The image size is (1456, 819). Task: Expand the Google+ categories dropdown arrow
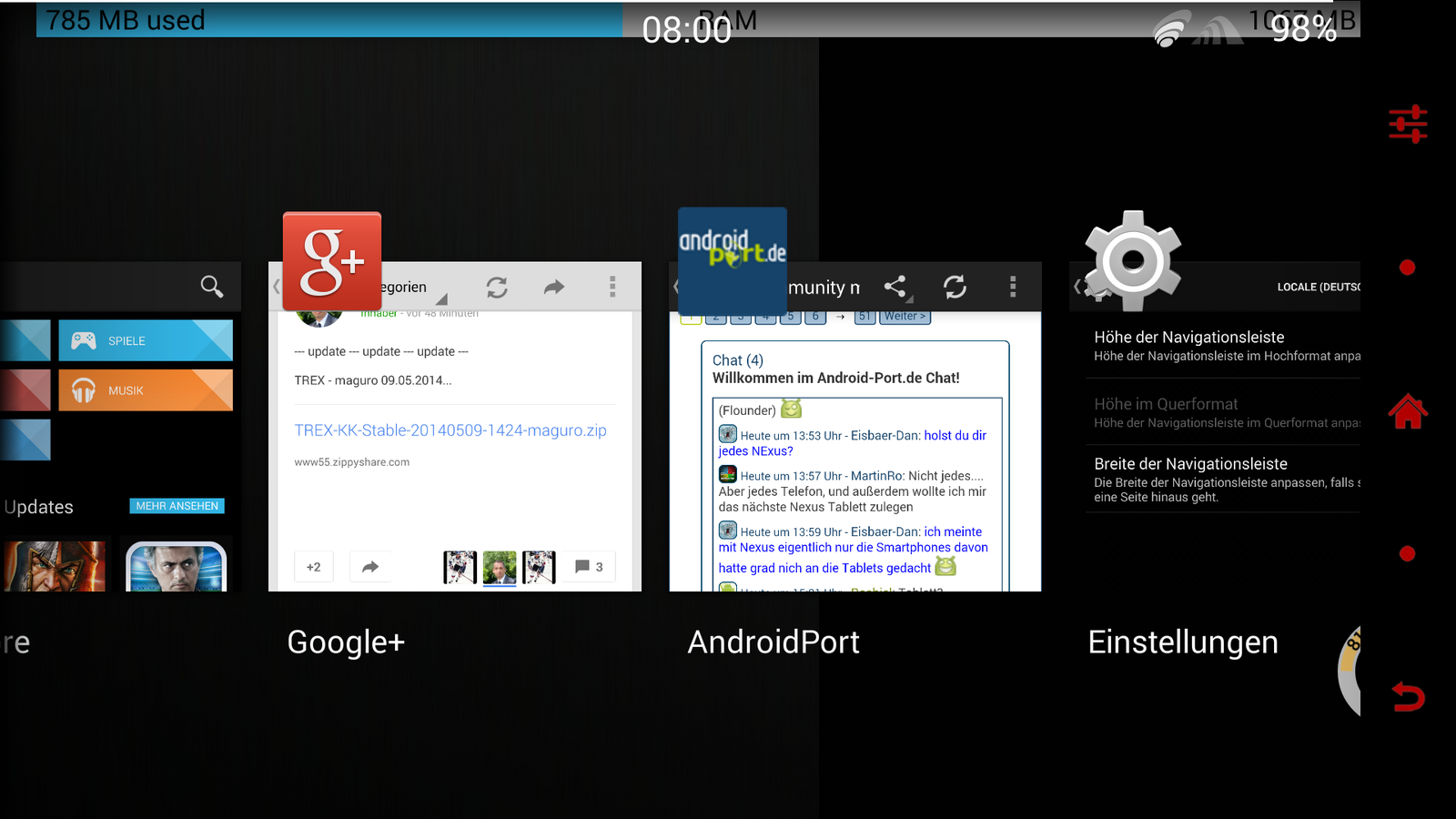(440, 298)
